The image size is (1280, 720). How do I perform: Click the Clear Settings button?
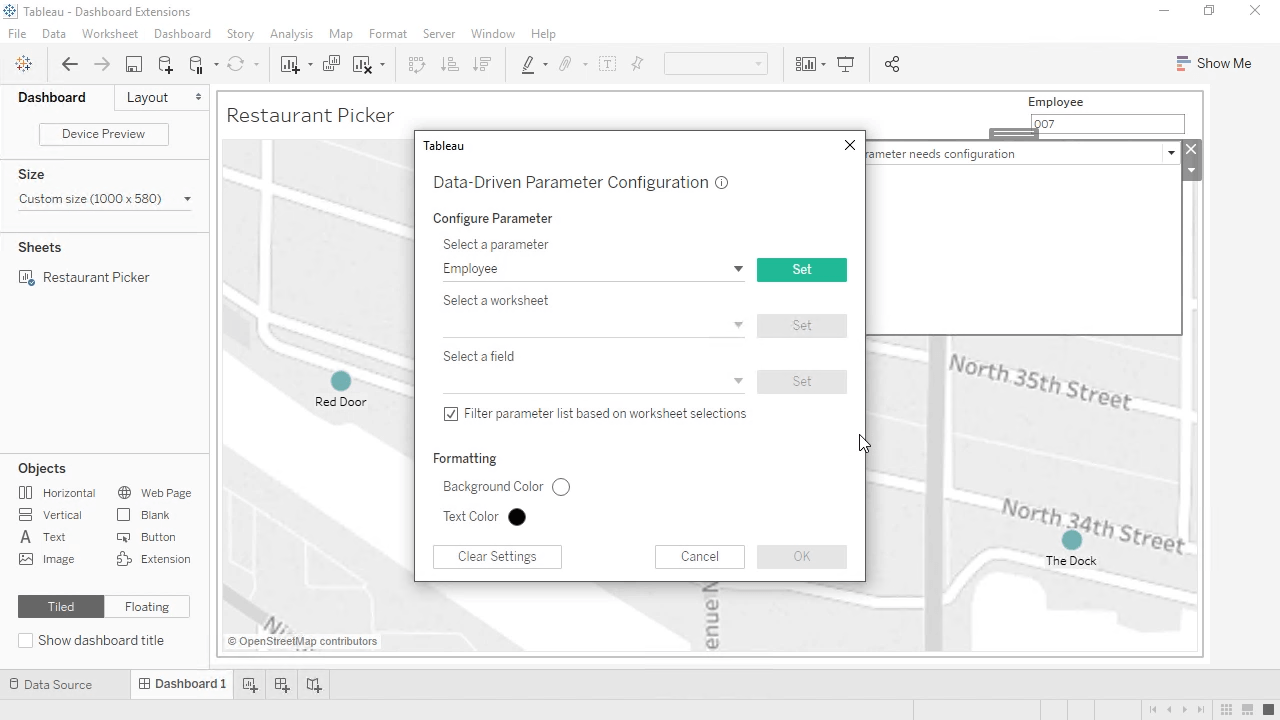tap(497, 557)
